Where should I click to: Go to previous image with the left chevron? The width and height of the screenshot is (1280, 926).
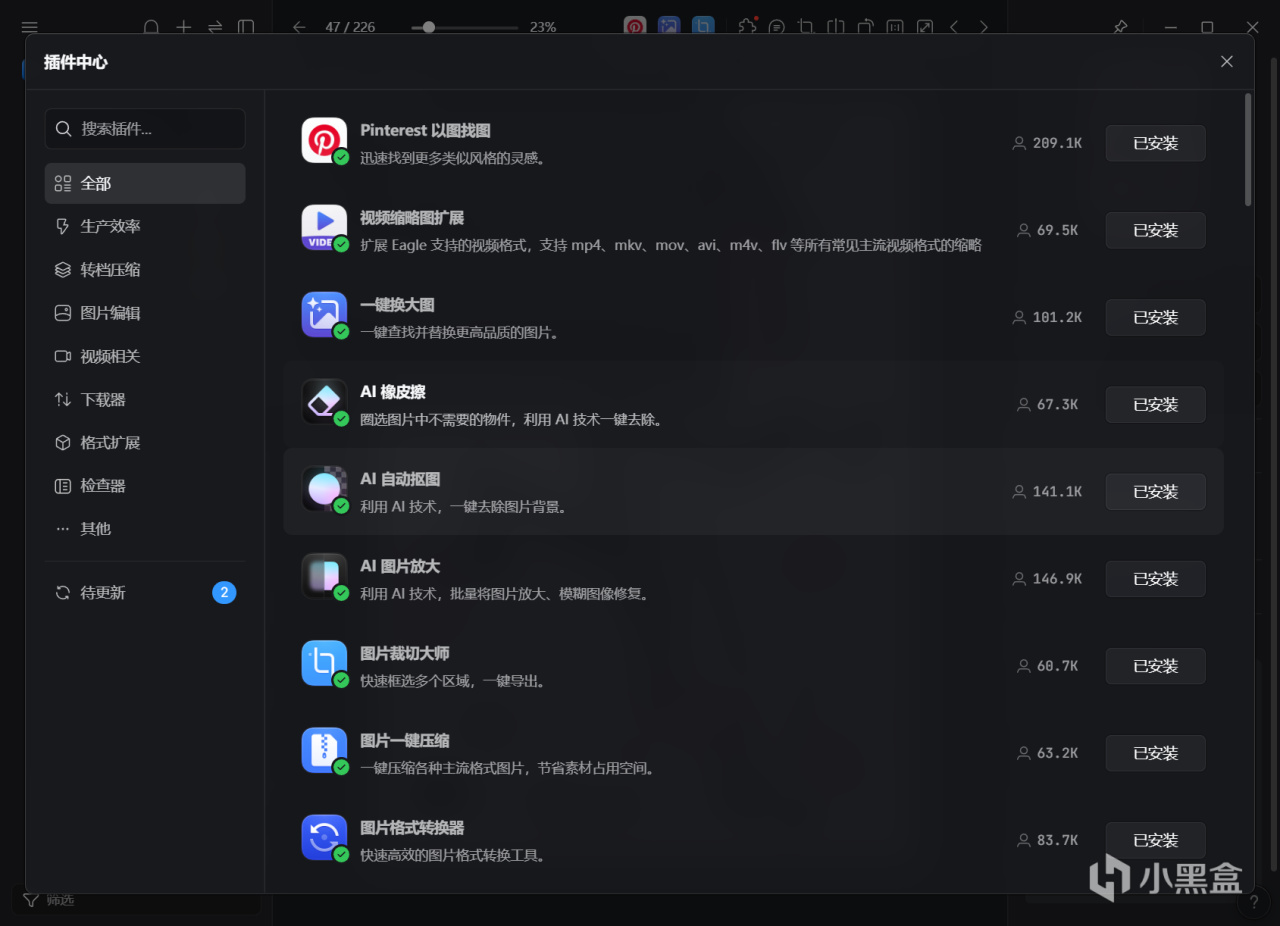coord(954,27)
